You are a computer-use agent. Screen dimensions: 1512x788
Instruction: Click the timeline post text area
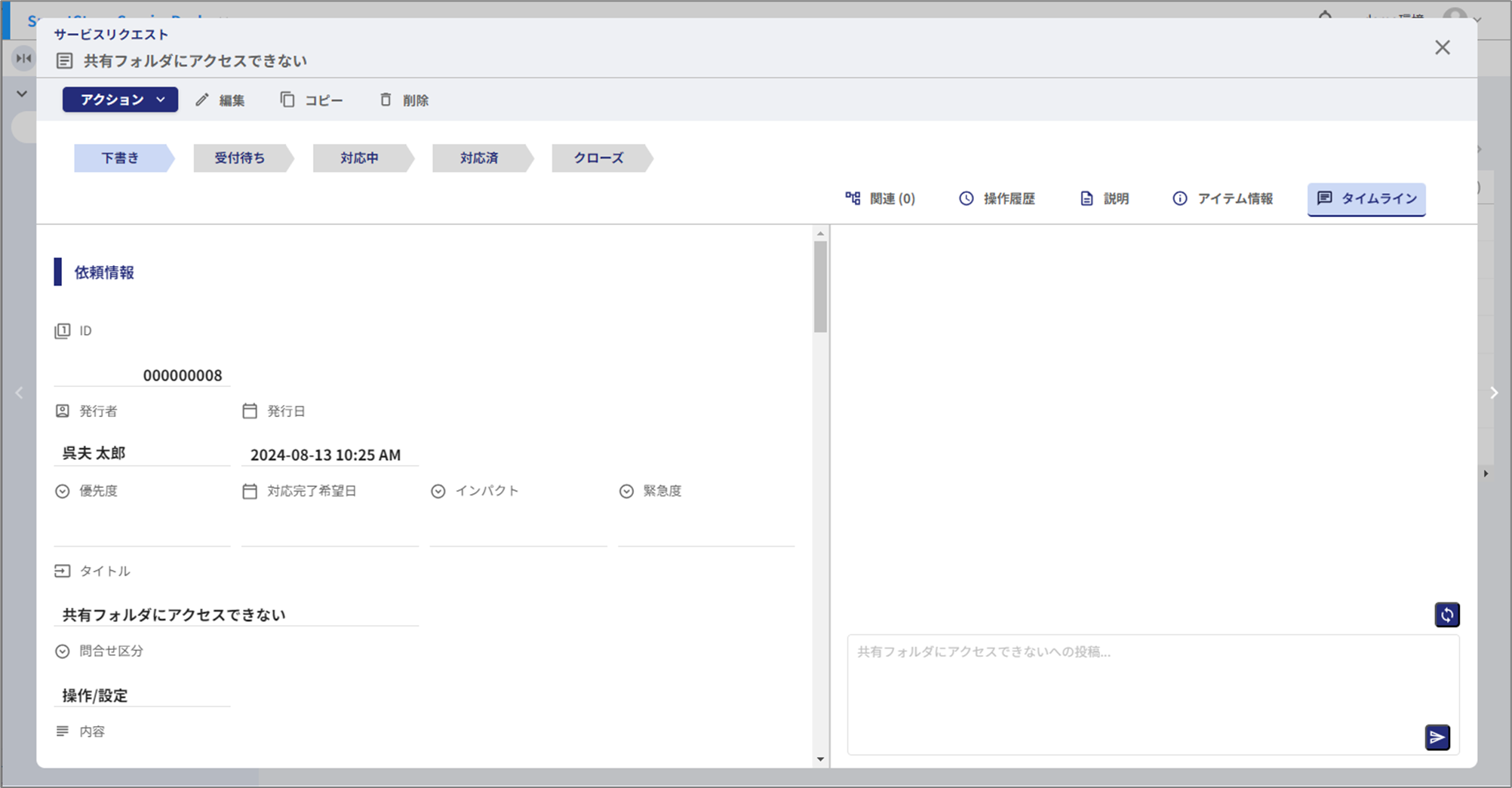click(x=1132, y=686)
